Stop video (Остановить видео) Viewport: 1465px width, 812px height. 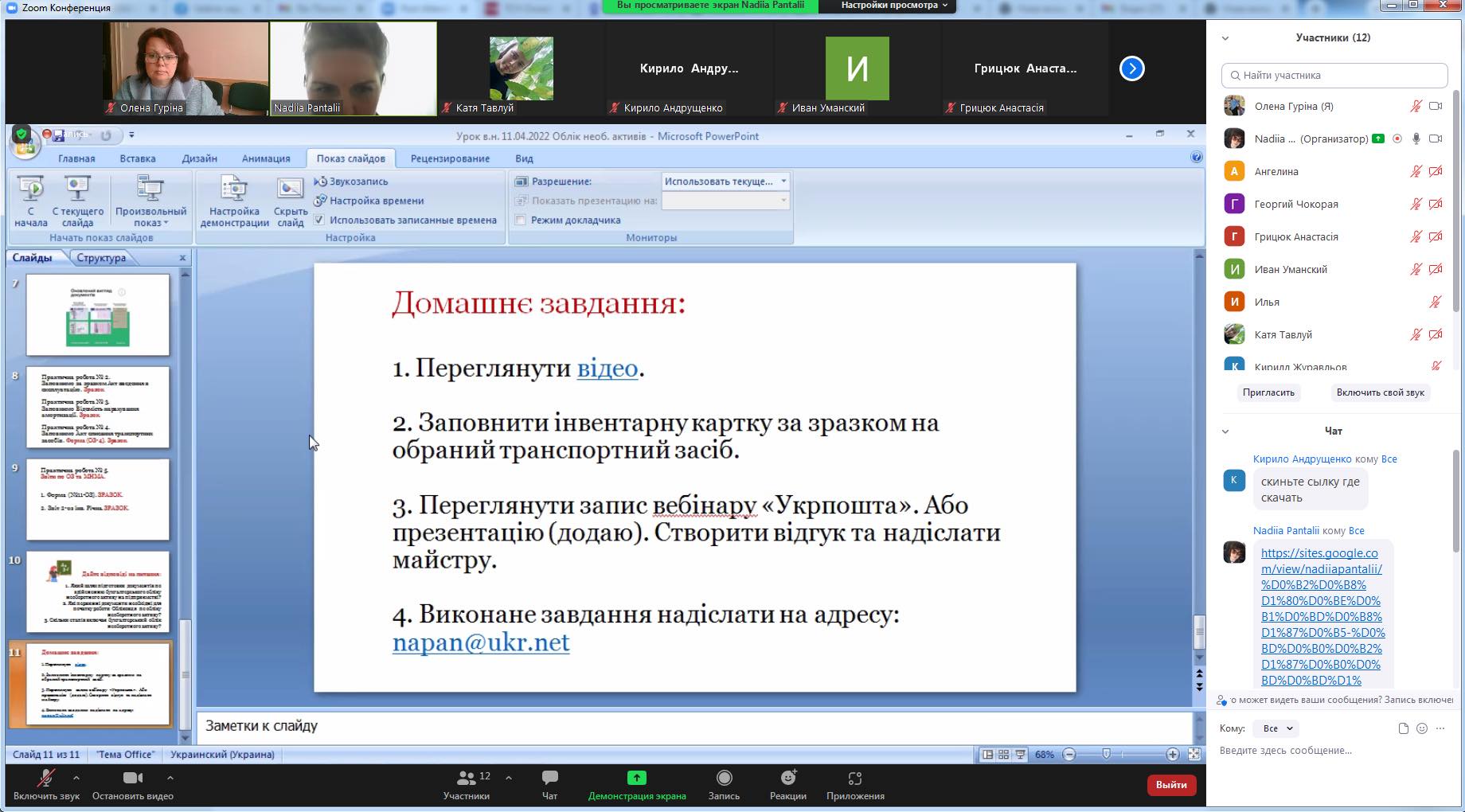133,784
